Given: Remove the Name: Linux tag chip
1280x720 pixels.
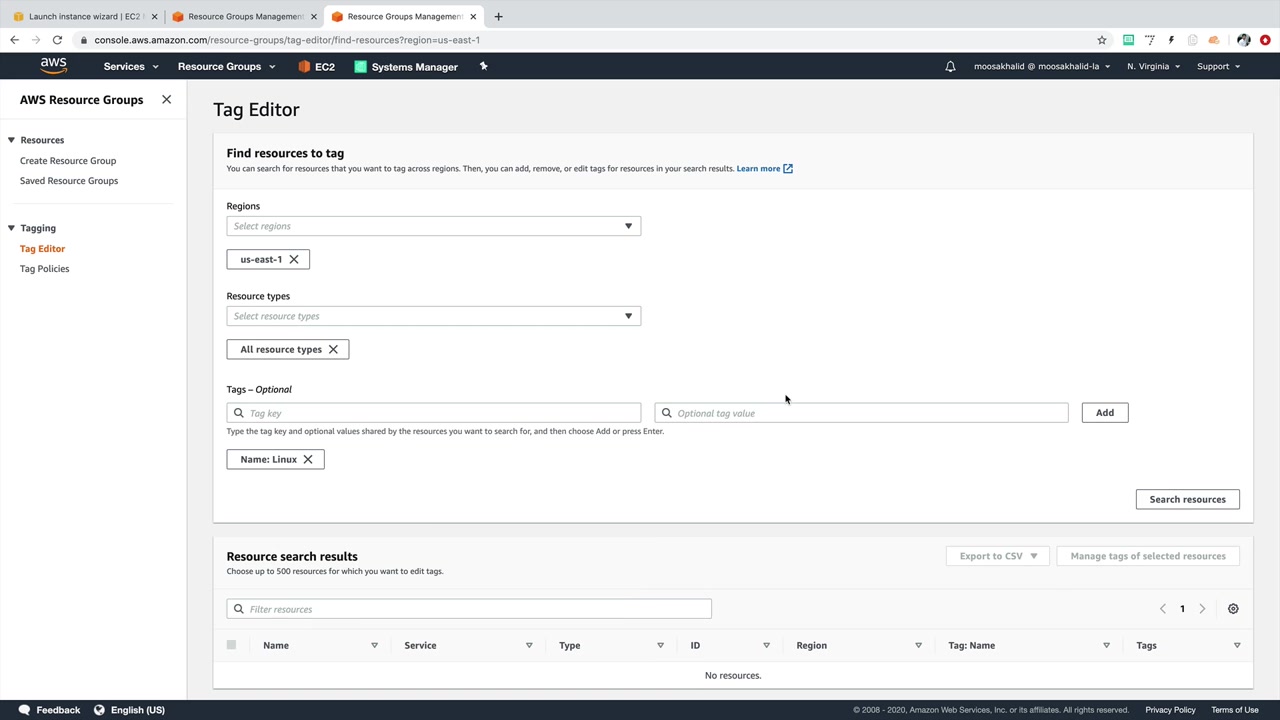Looking at the screenshot, I should 308,459.
